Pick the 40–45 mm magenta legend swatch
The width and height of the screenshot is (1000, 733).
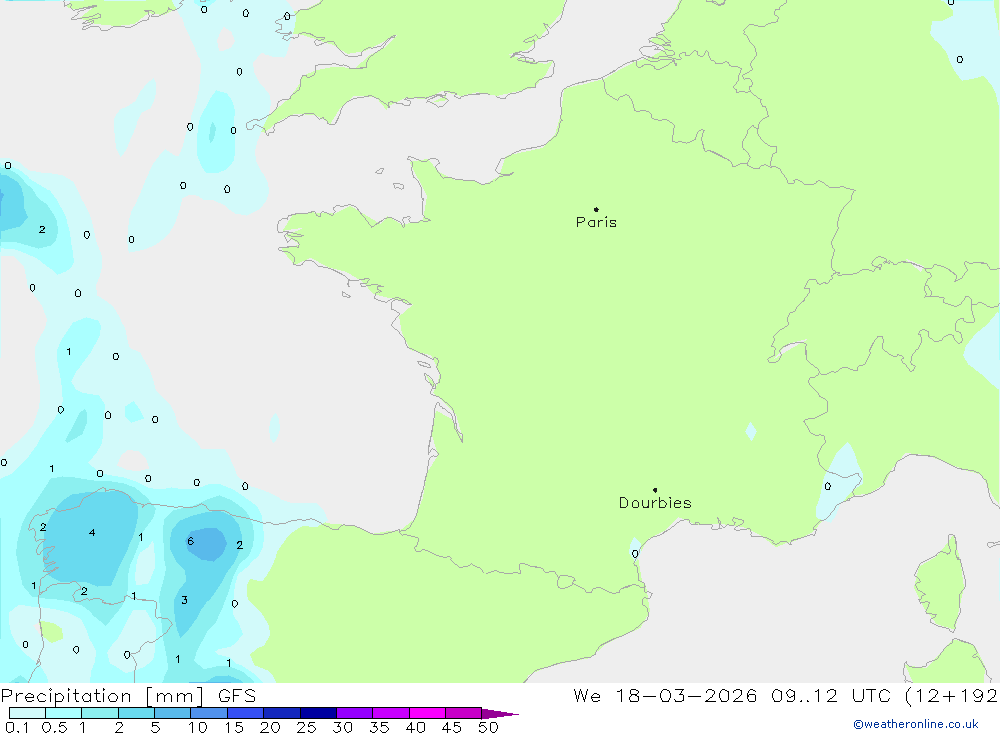tap(427, 713)
